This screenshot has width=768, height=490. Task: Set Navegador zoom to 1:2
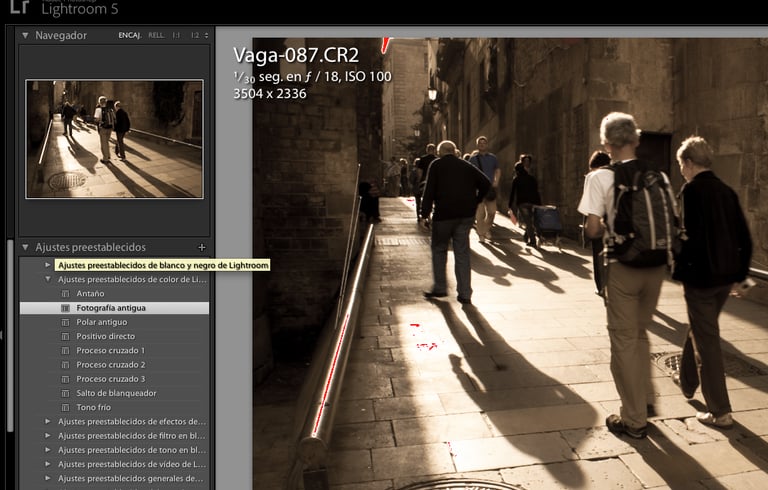pyautogui.click(x=195, y=35)
